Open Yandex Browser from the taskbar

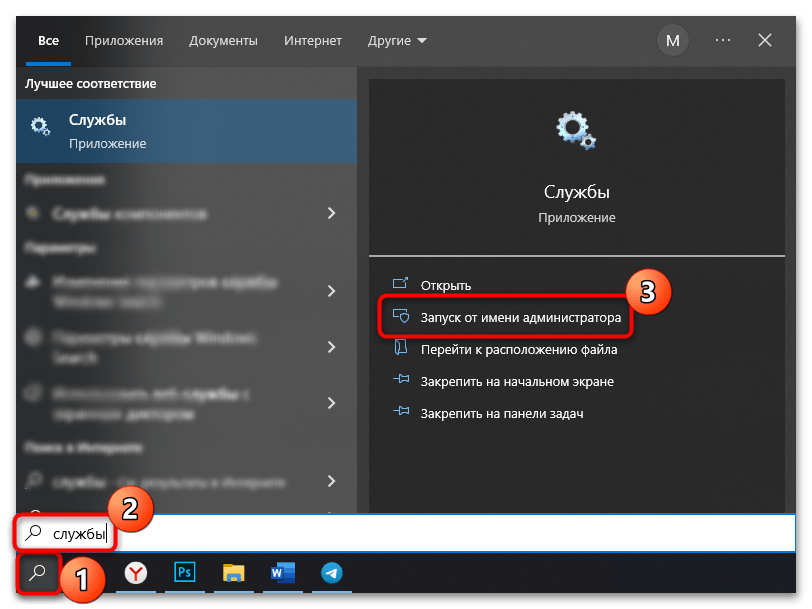tap(137, 573)
